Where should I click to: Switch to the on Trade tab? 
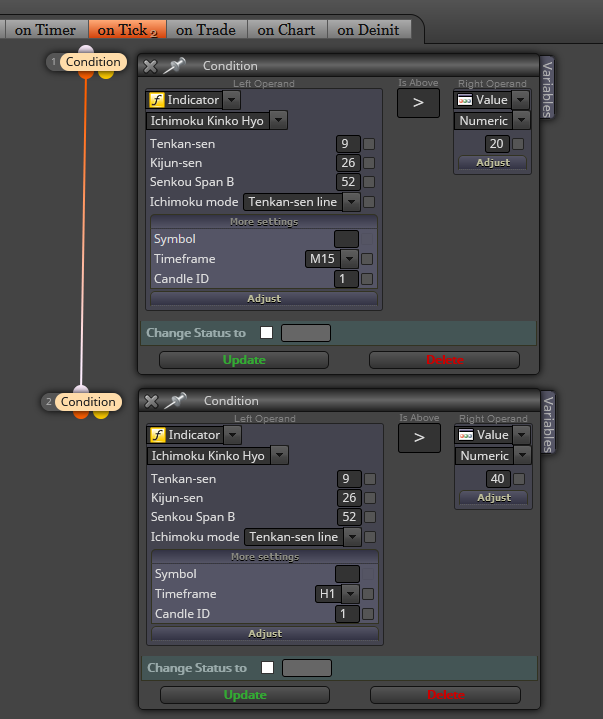coord(206,30)
